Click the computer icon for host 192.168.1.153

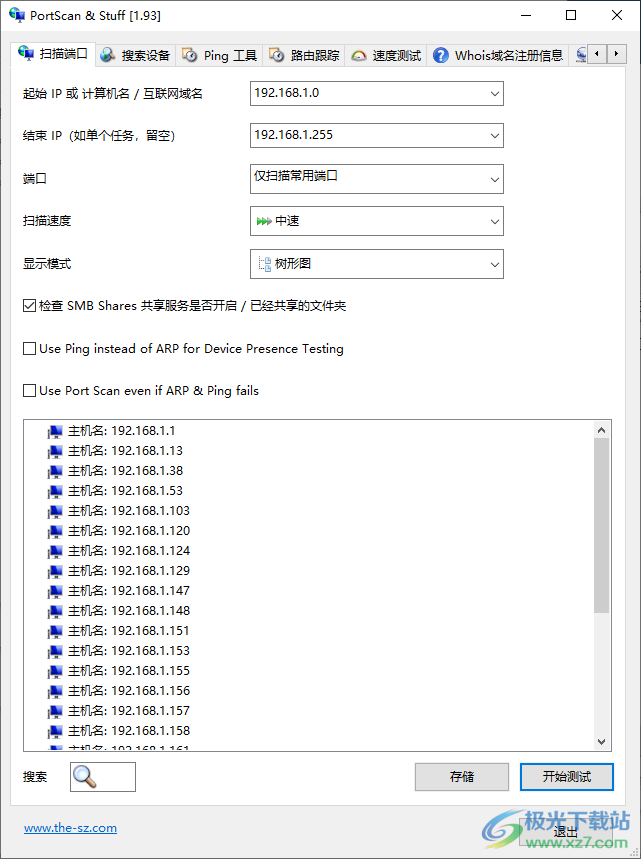[55, 651]
